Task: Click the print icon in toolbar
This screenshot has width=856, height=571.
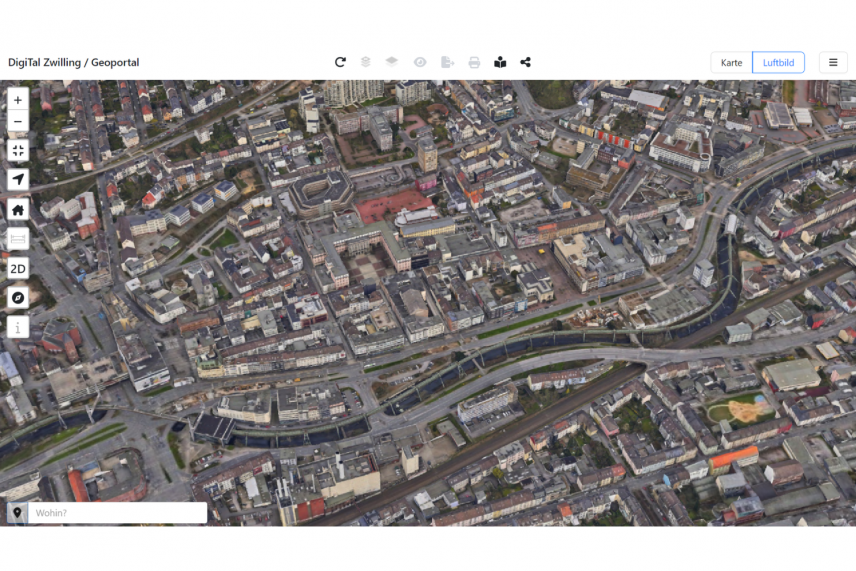Action: pyautogui.click(x=474, y=62)
